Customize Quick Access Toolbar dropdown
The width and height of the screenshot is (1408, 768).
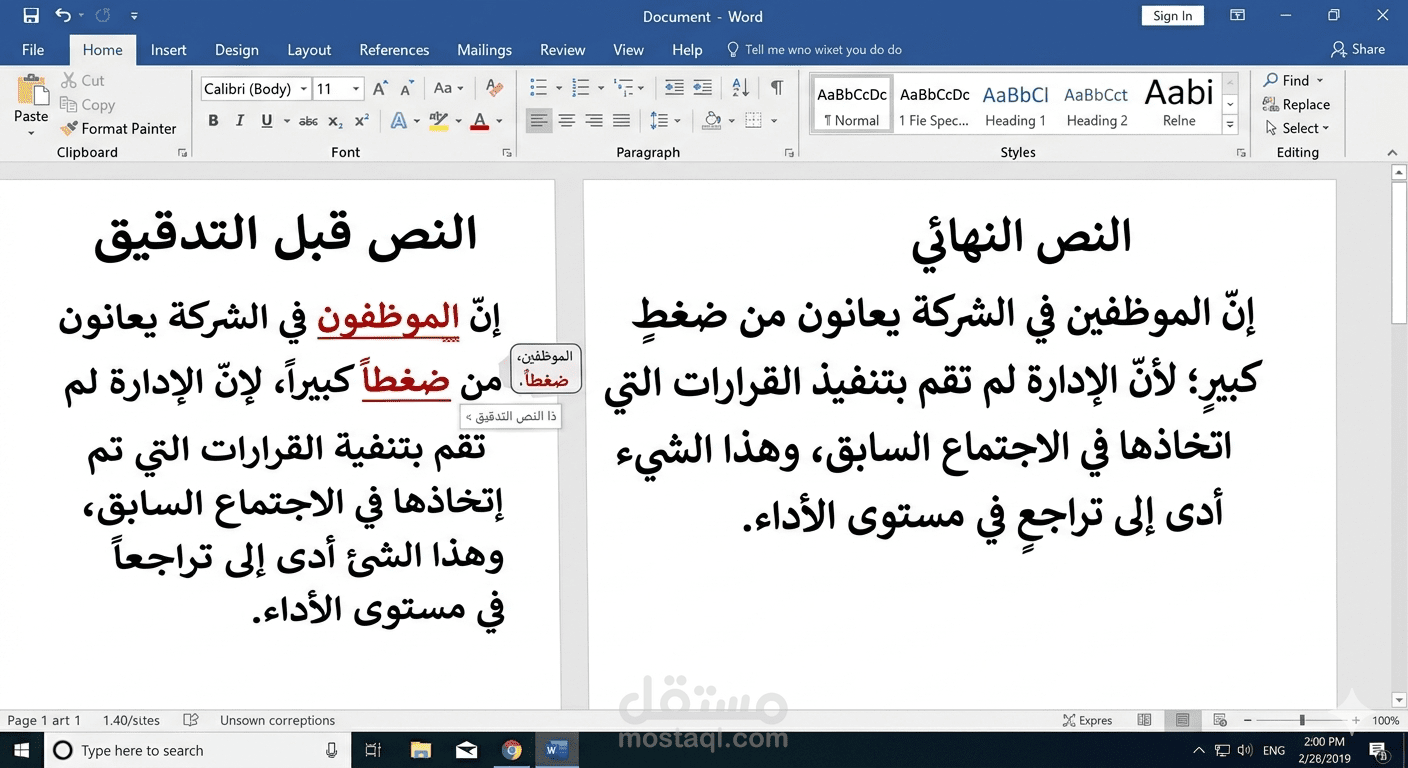click(134, 17)
